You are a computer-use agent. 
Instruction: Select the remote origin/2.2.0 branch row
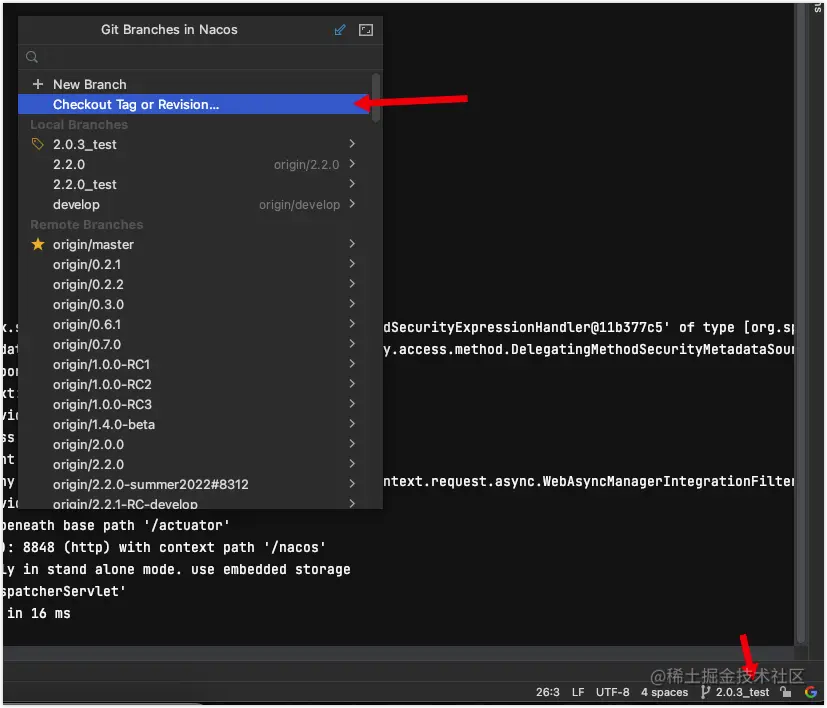pos(194,465)
